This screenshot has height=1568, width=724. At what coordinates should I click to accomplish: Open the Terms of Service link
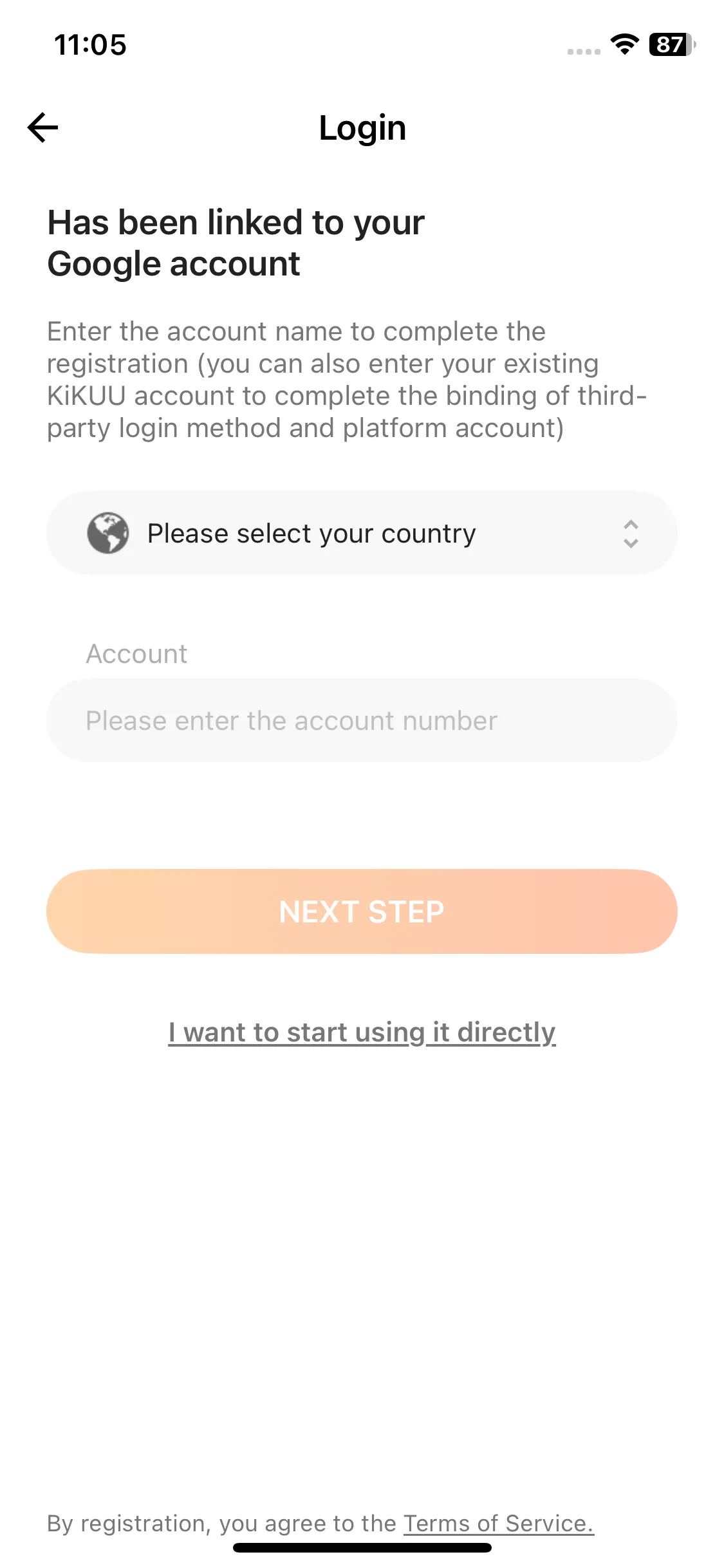click(498, 1523)
